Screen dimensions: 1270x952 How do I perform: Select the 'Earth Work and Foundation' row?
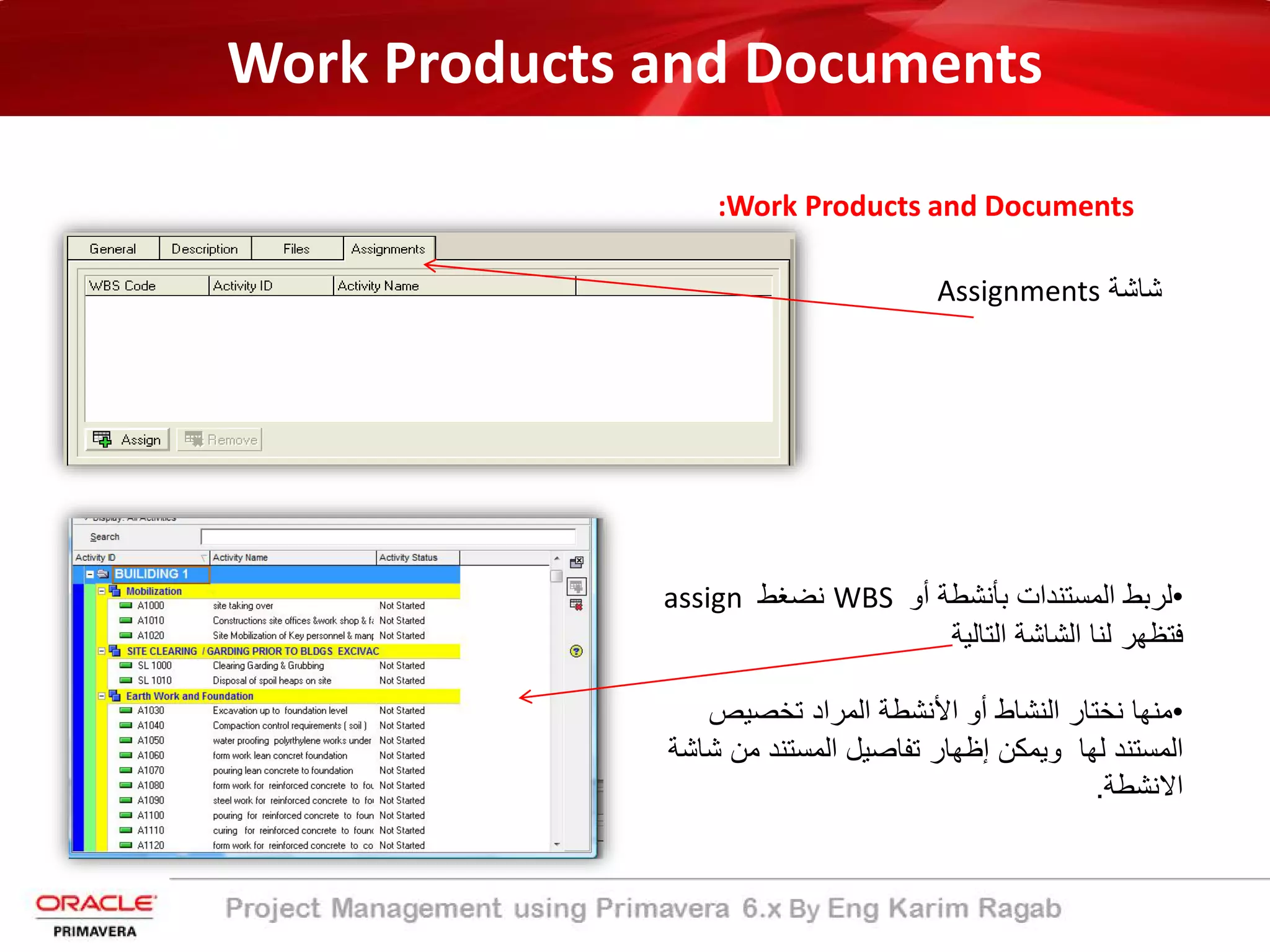click(278, 696)
